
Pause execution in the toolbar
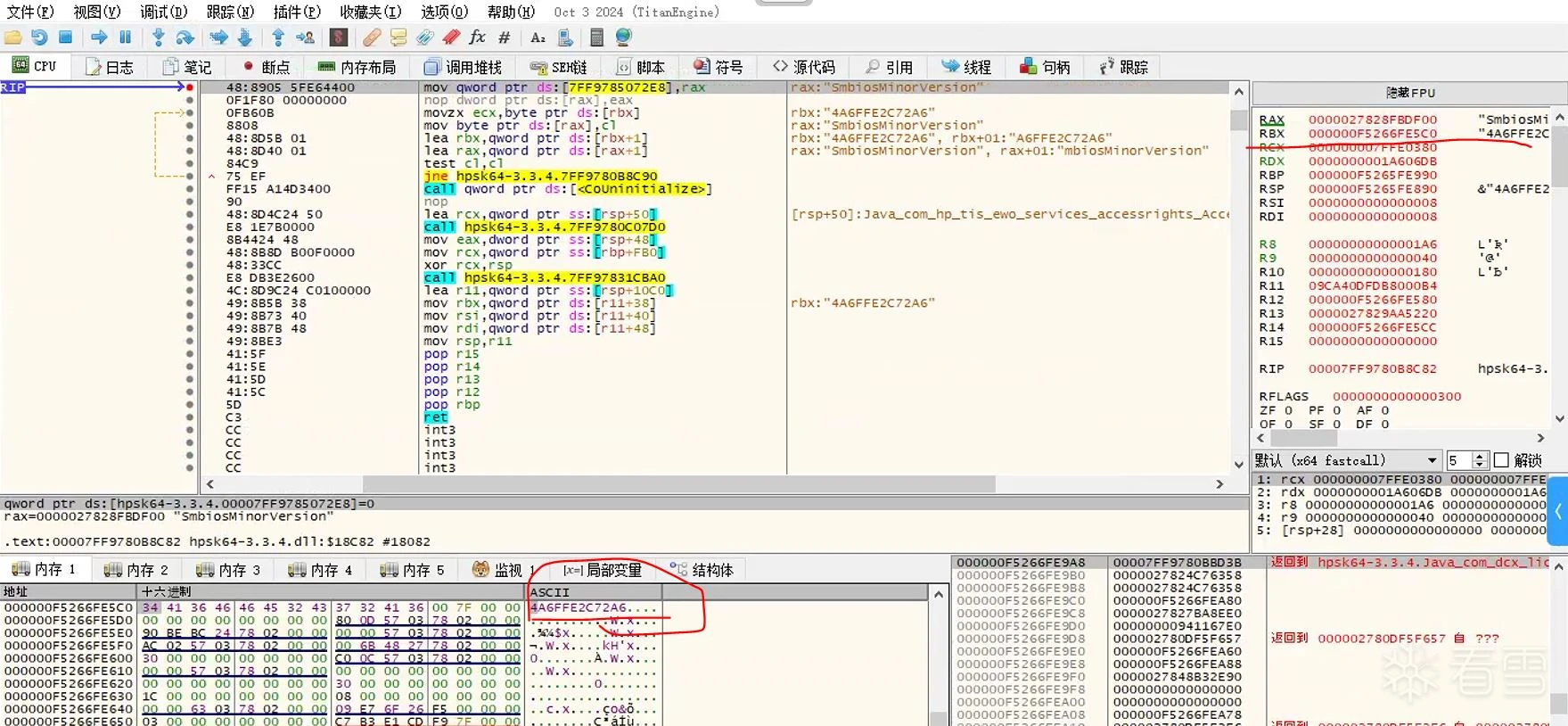[x=126, y=37]
